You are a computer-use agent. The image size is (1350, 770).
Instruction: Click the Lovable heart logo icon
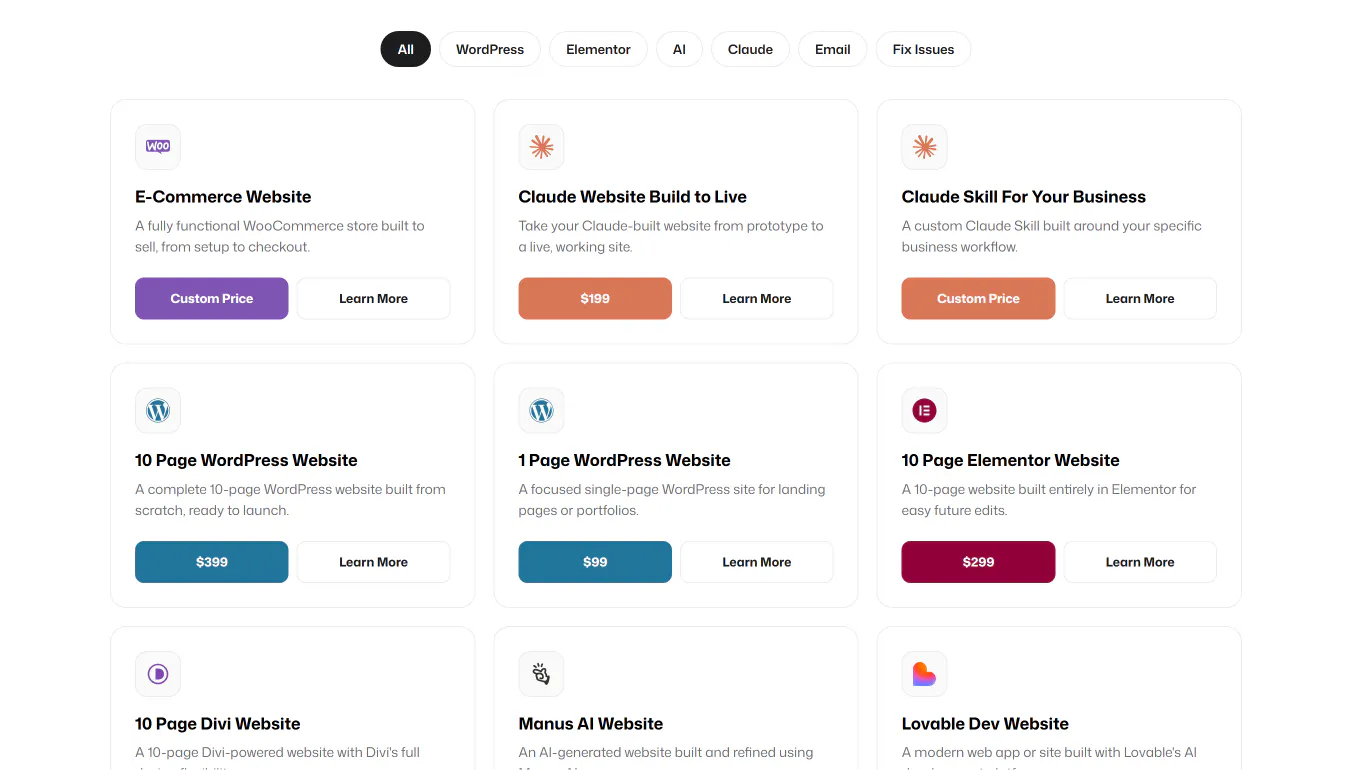(924, 674)
